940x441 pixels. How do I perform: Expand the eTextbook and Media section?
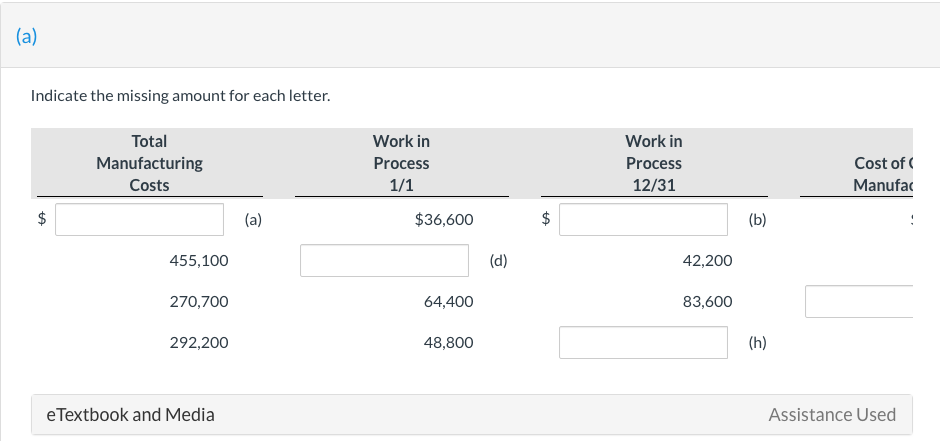(x=131, y=414)
